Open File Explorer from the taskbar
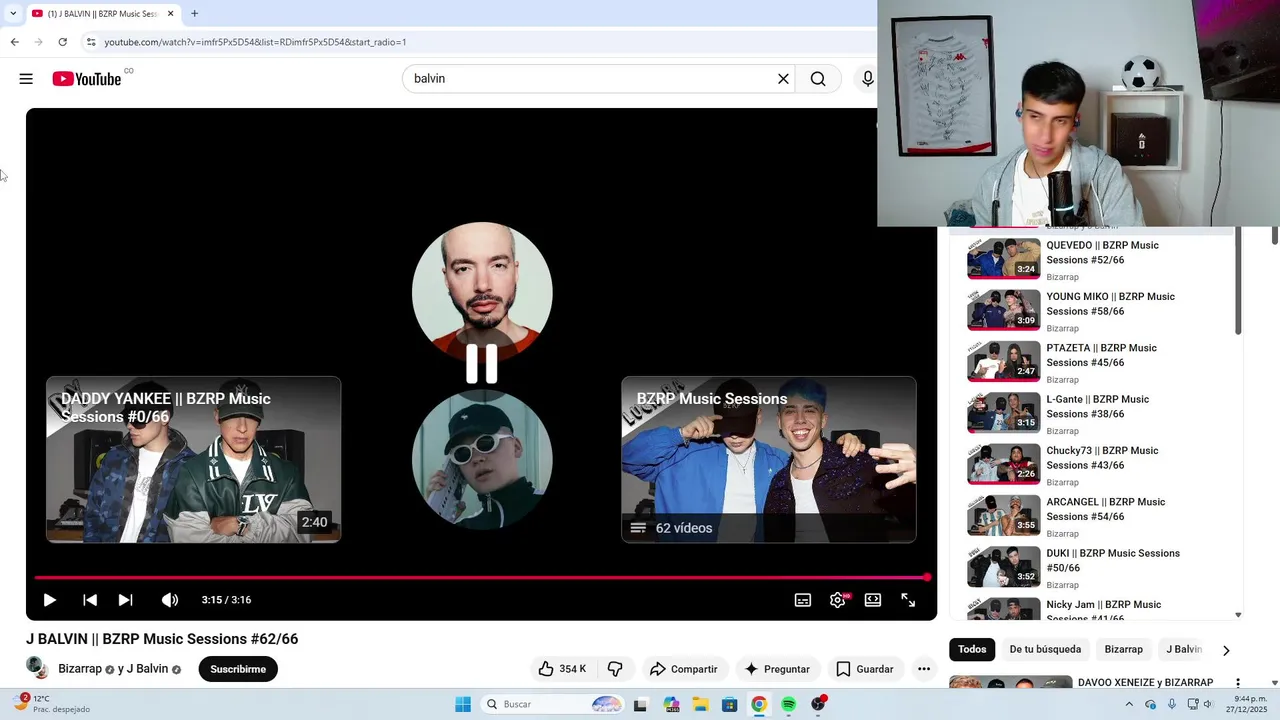 (700, 704)
